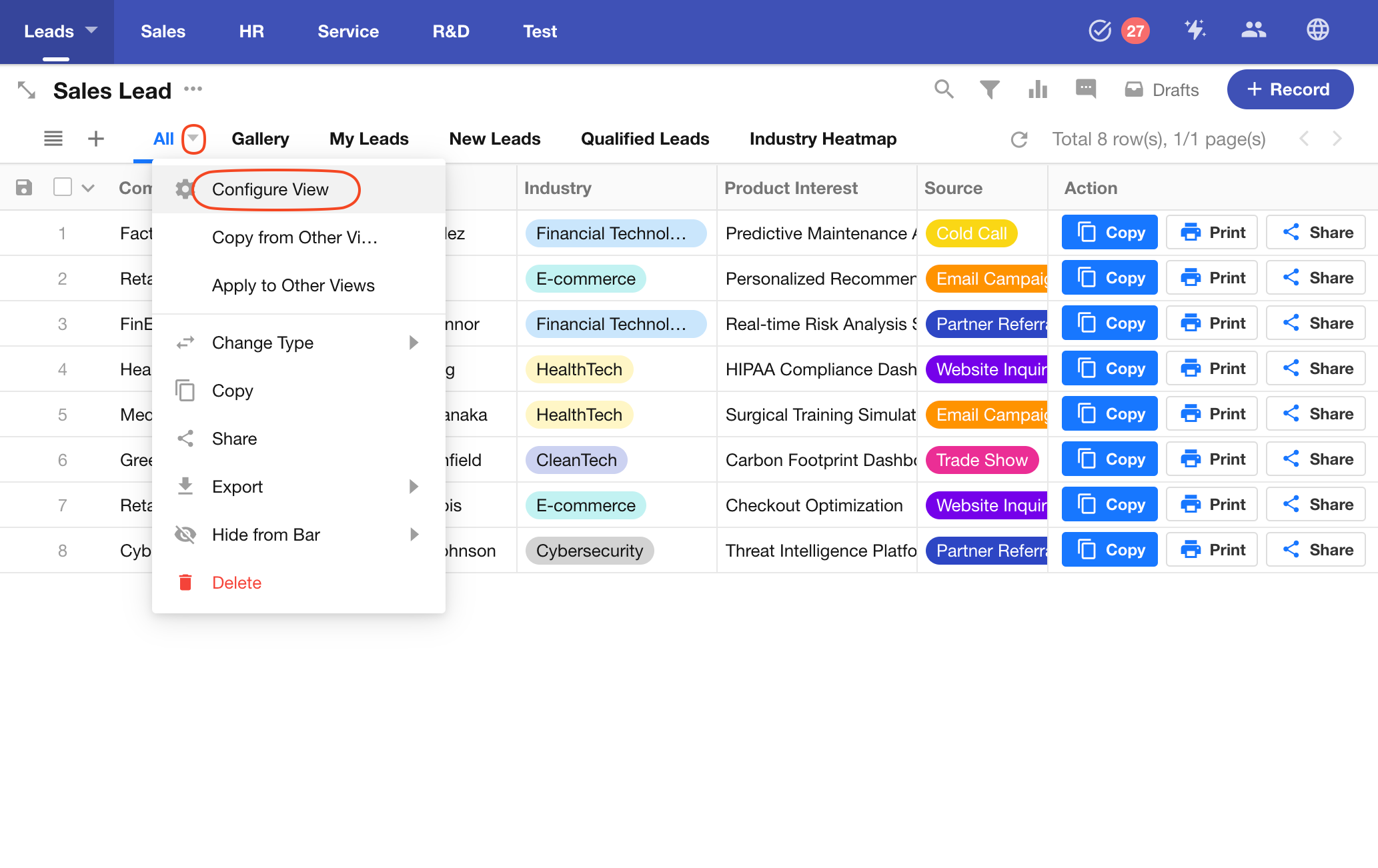Screen dimensions: 1378x868
Task: Click the Cold Call source tag
Action: pos(971,233)
